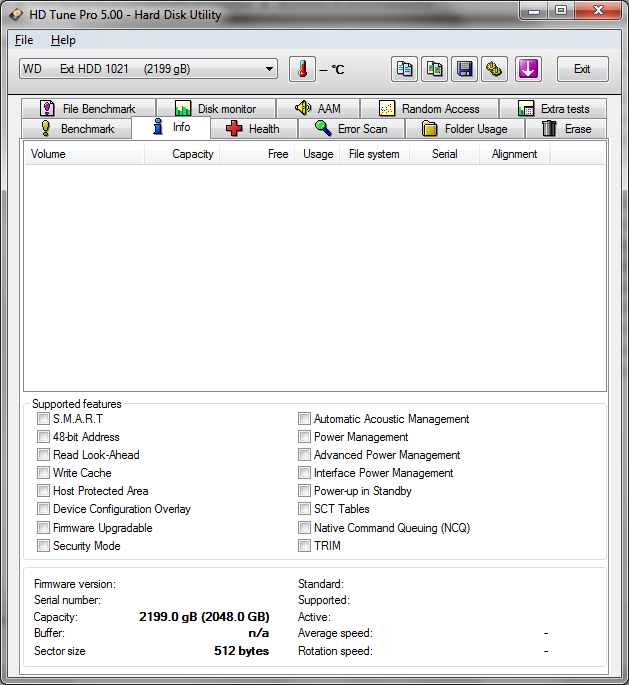
Task: Click the copy screenshot to clipboard icon
Action: 435,69
